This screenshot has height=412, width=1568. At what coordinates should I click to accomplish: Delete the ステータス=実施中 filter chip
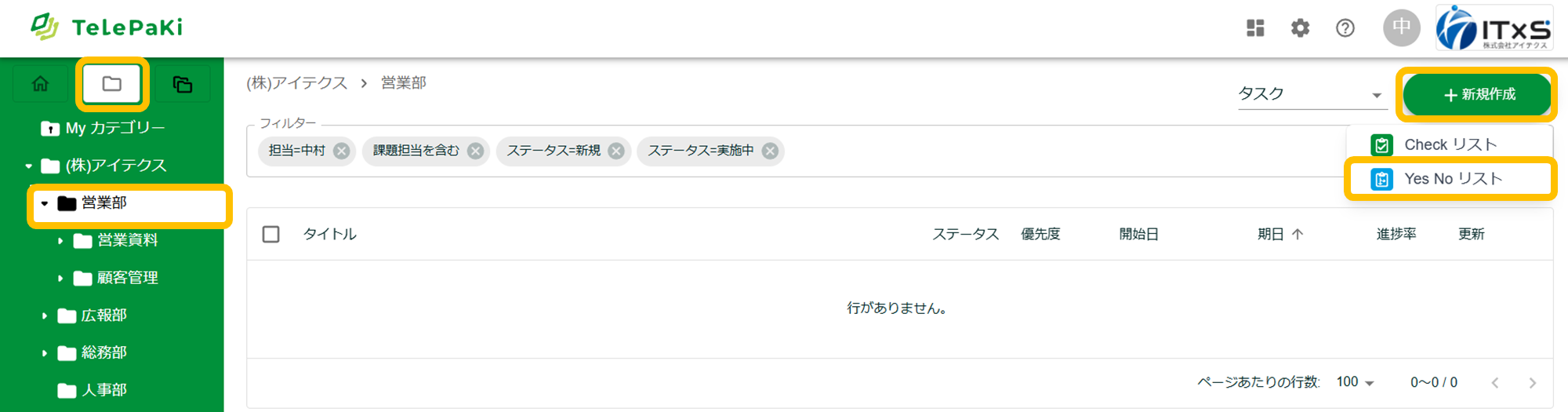(770, 151)
